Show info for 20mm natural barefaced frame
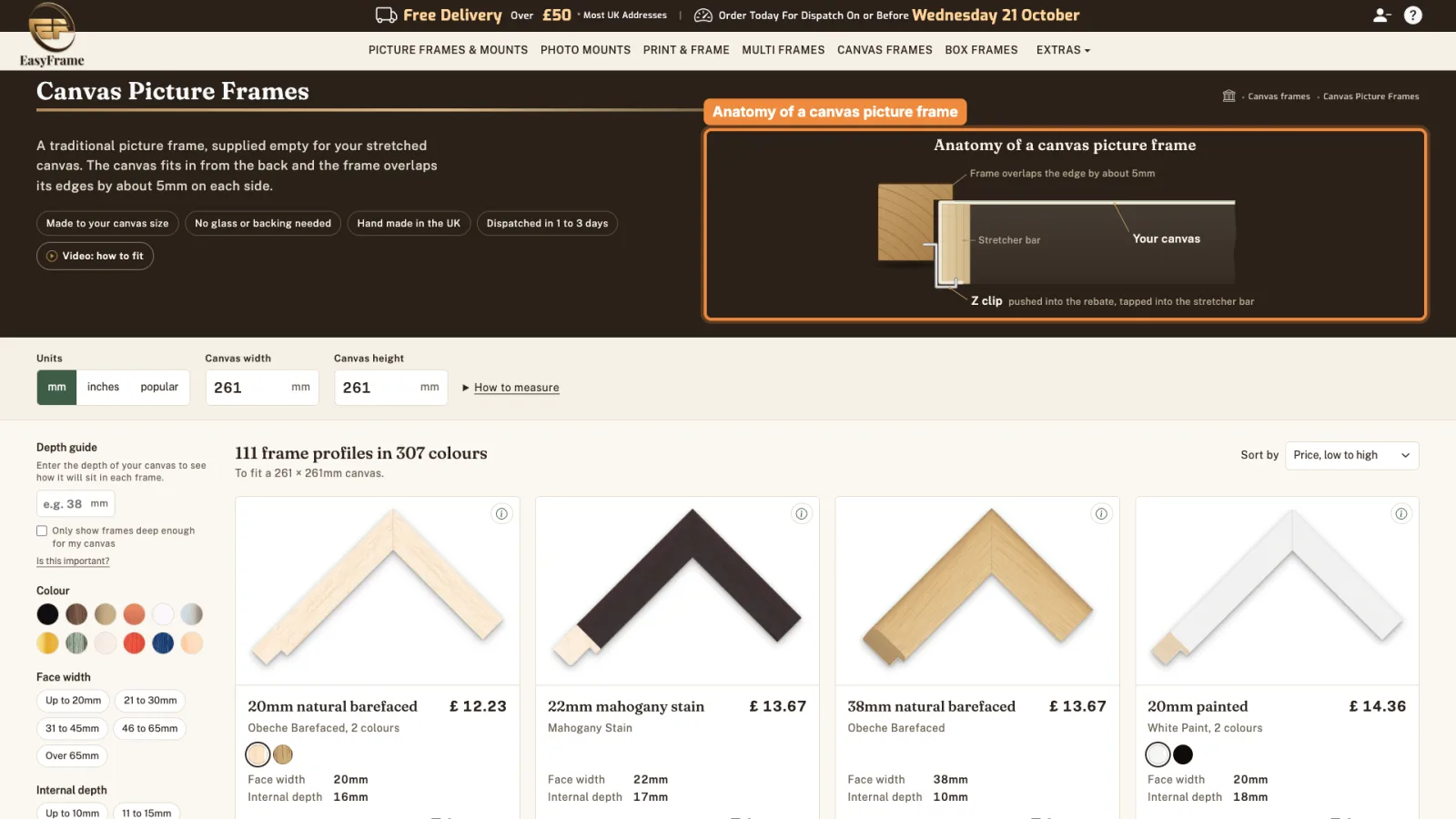The width and height of the screenshot is (1456, 819). click(501, 514)
